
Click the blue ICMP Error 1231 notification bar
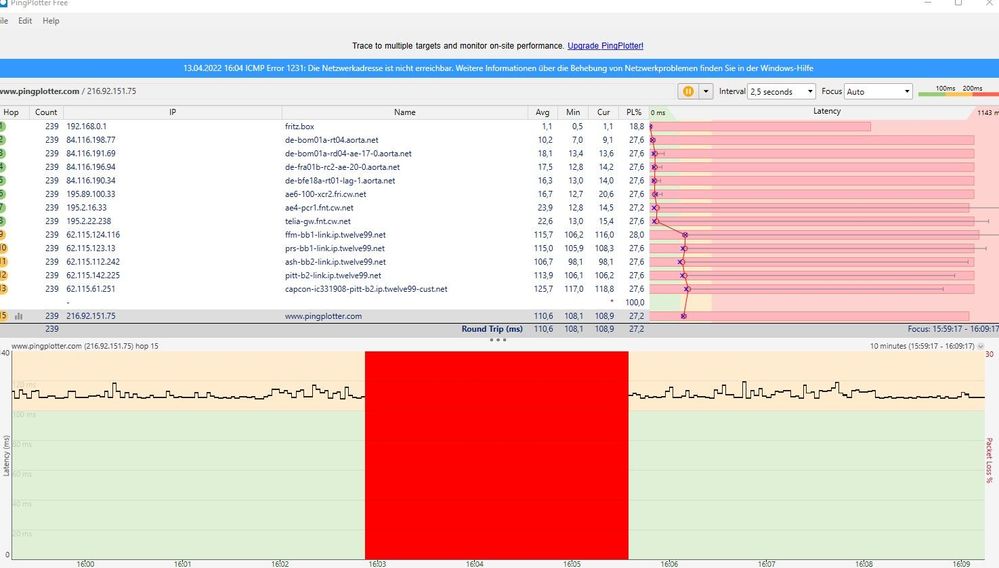click(500, 68)
